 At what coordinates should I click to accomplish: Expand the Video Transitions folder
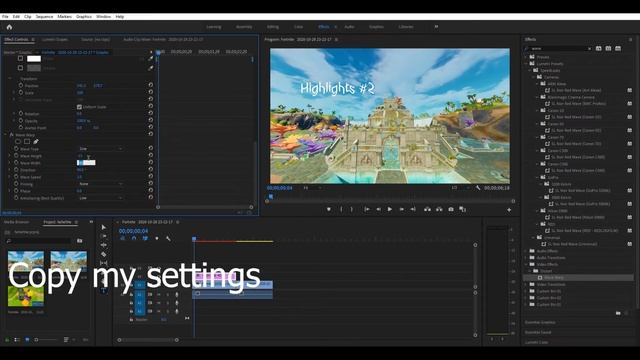point(526,284)
